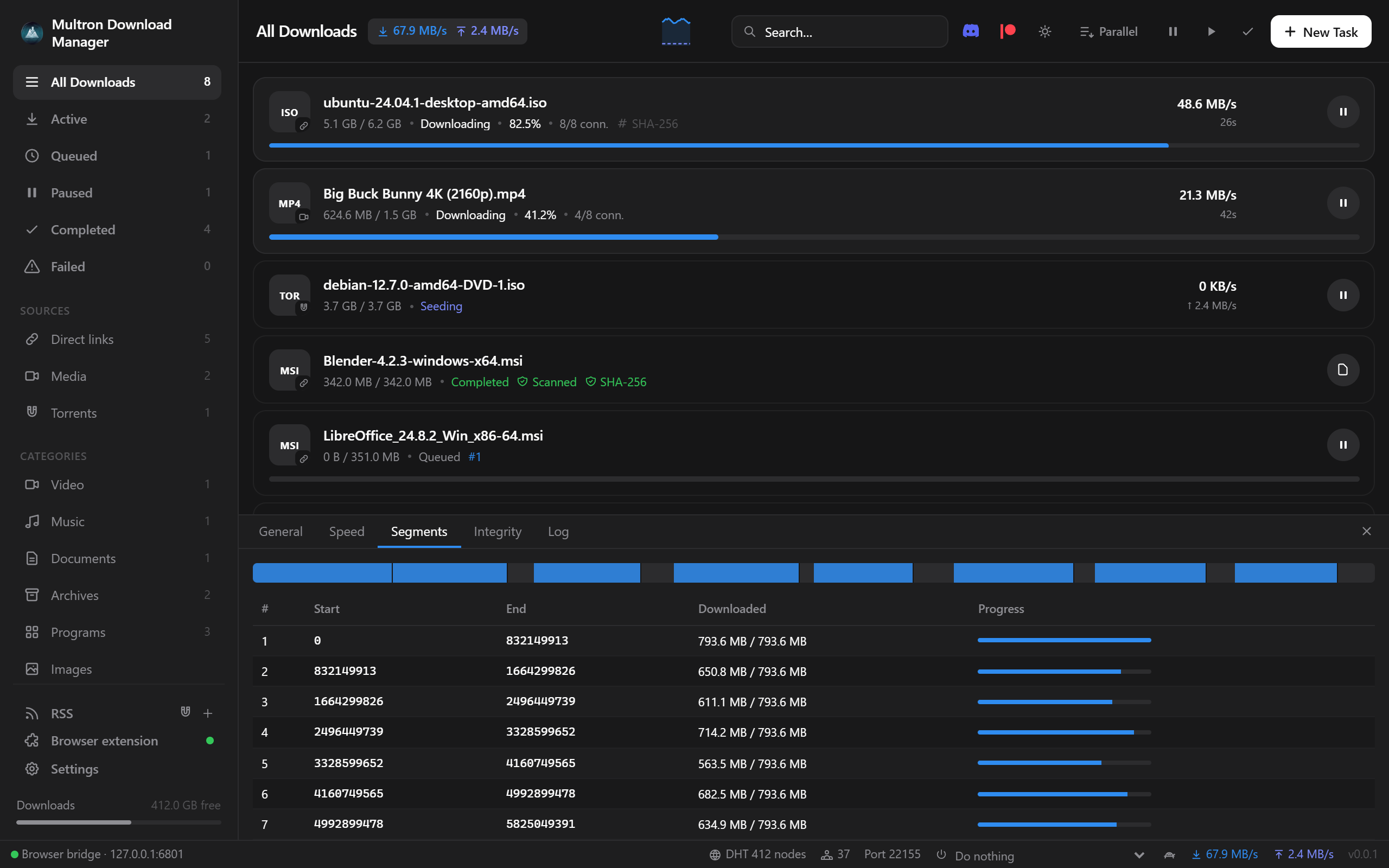The image size is (1389, 868).
Task: Click the checkmark clear-completed icon
Action: pos(1247,31)
